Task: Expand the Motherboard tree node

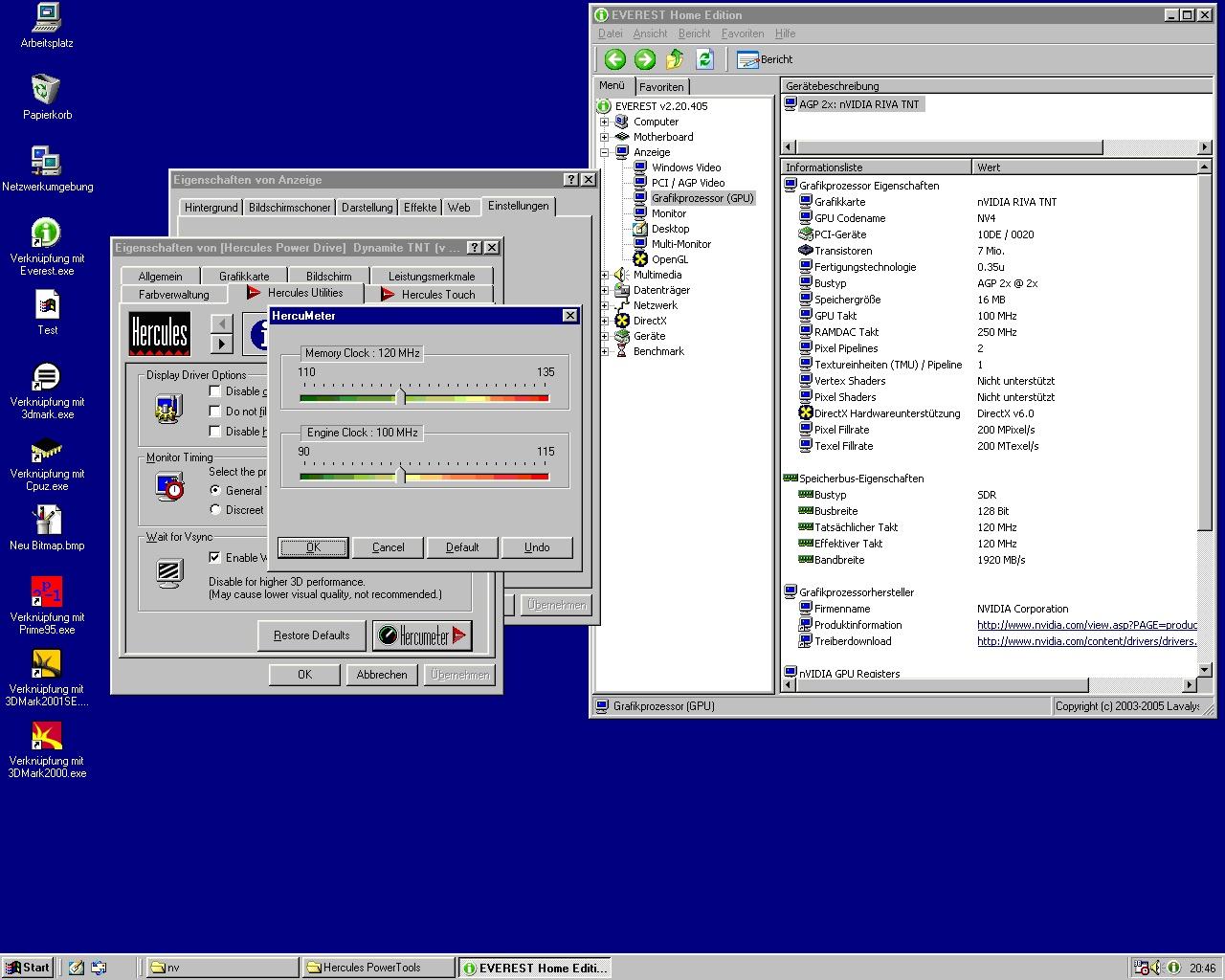Action: tap(604, 137)
